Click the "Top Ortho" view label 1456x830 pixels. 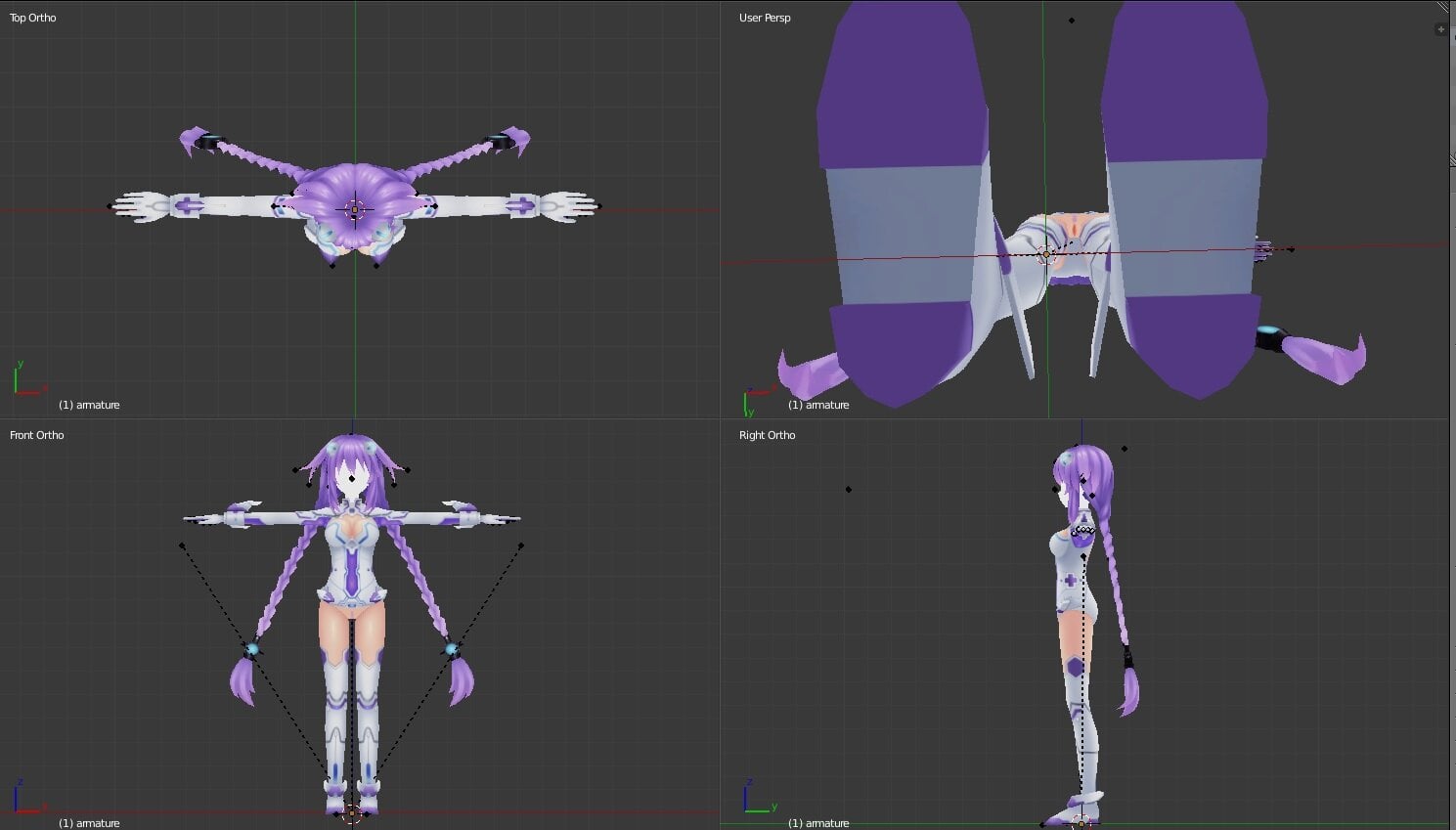coord(33,18)
